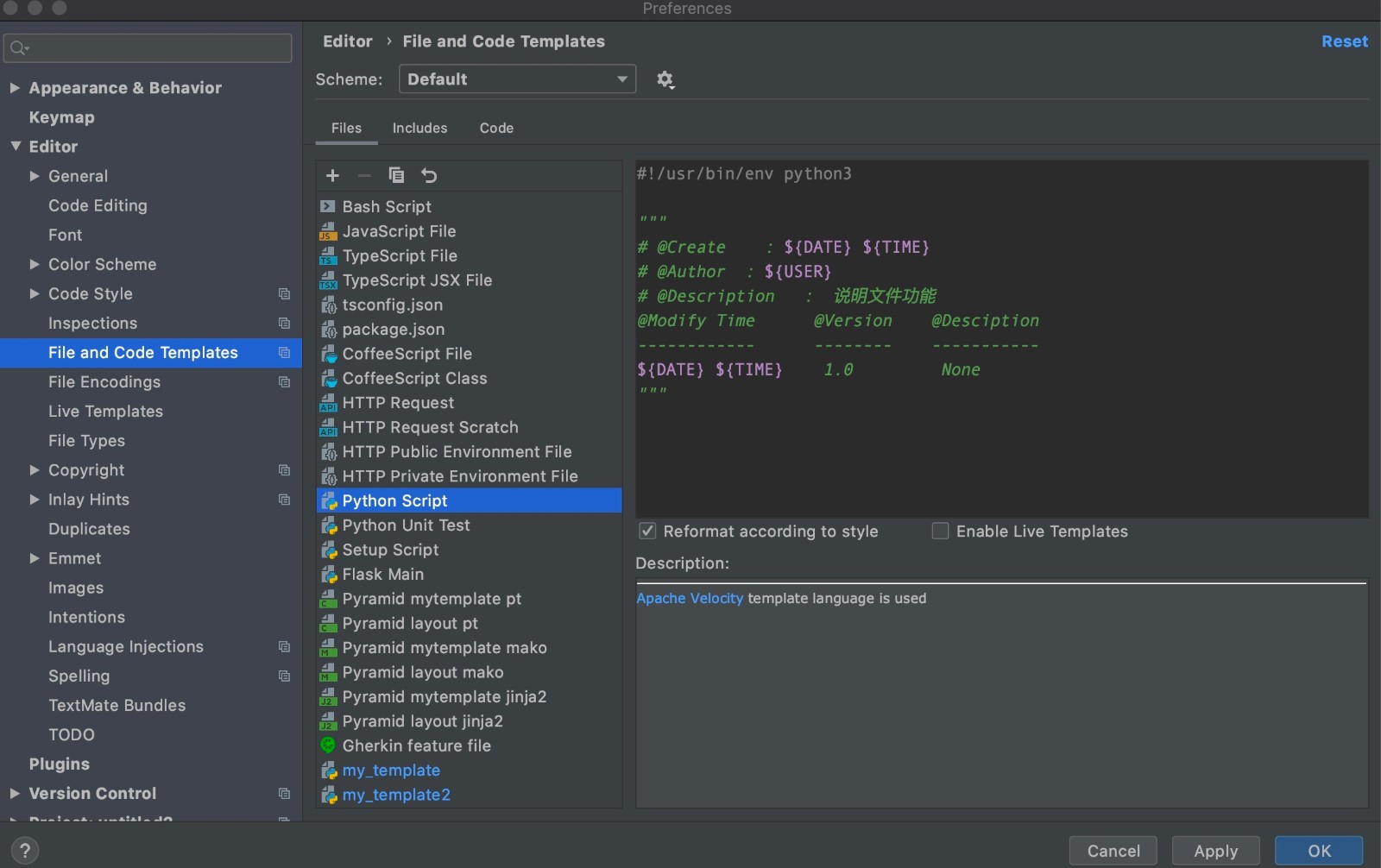This screenshot has height=868, width=1381.
Task: Select the Gherkin feature file icon
Action: (328, 745)
